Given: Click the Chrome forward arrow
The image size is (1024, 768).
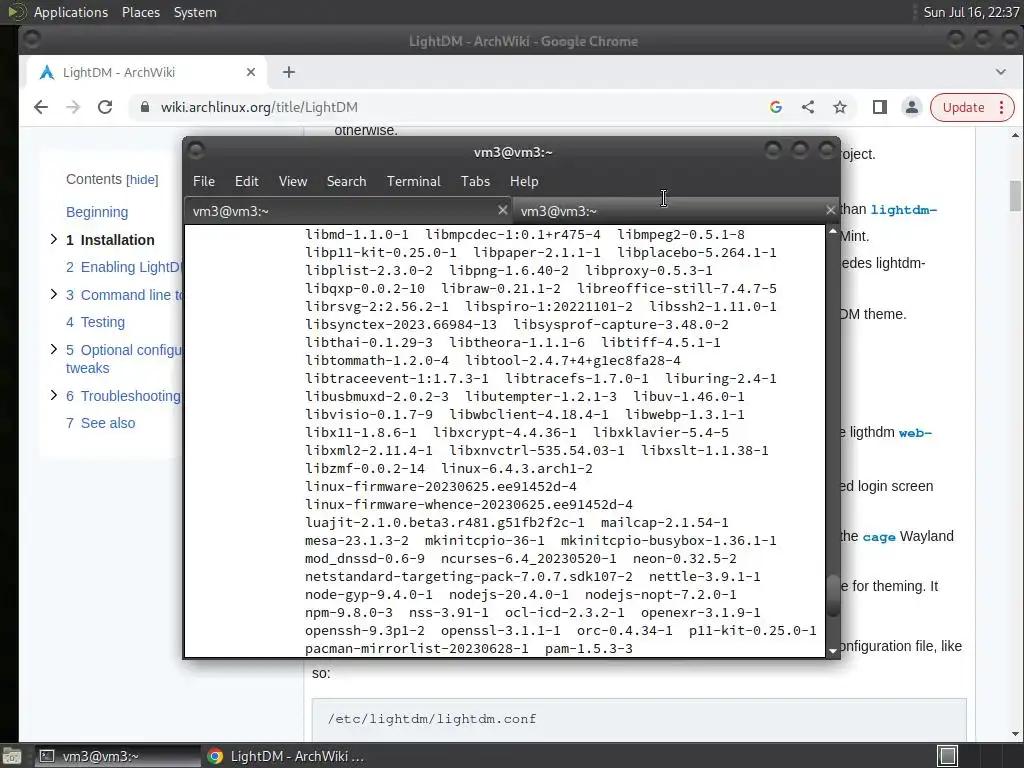Looking at the screenshot, I should pyautogui.click(x=72, y=107).
